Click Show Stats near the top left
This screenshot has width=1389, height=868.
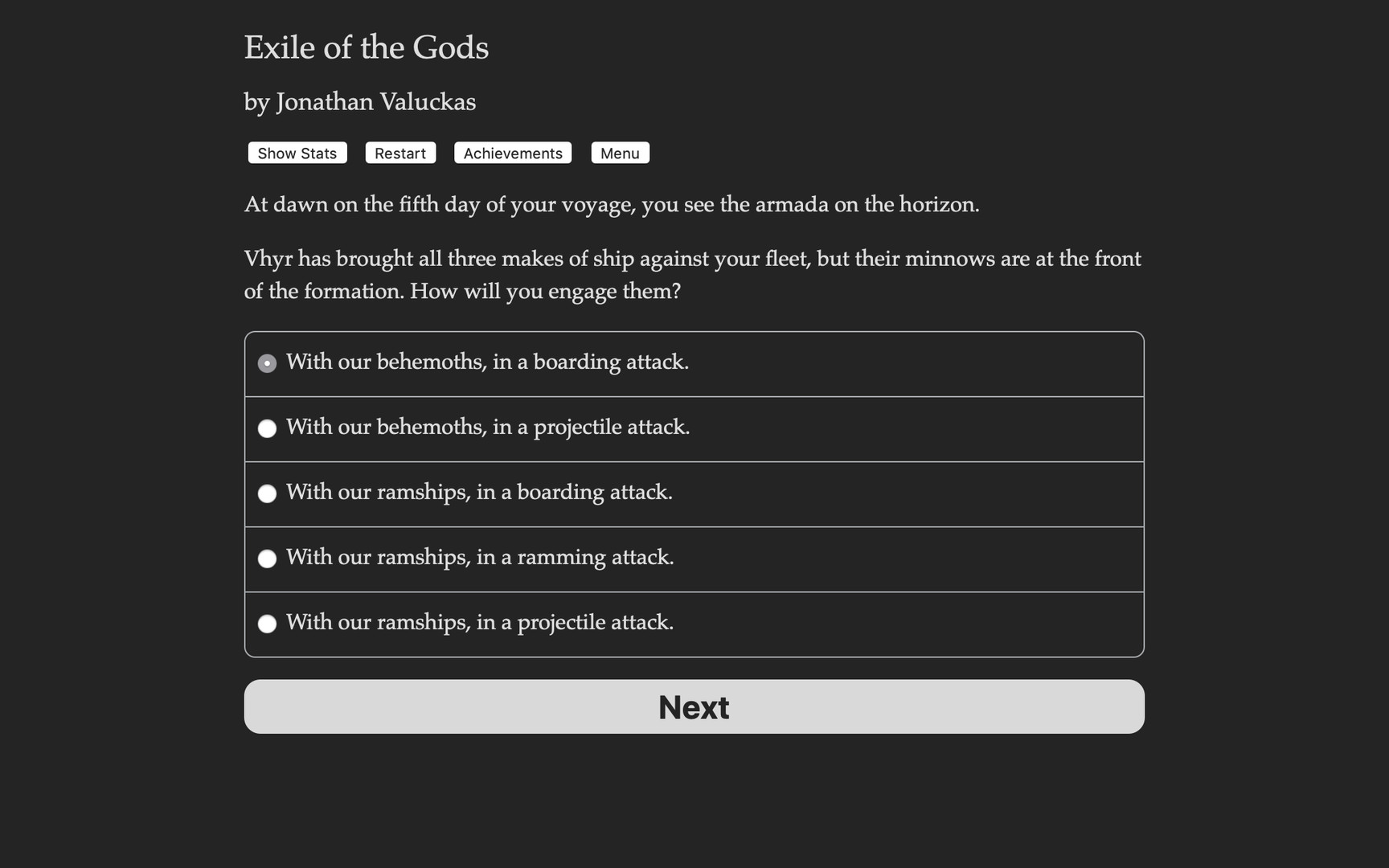coord(296,153)
